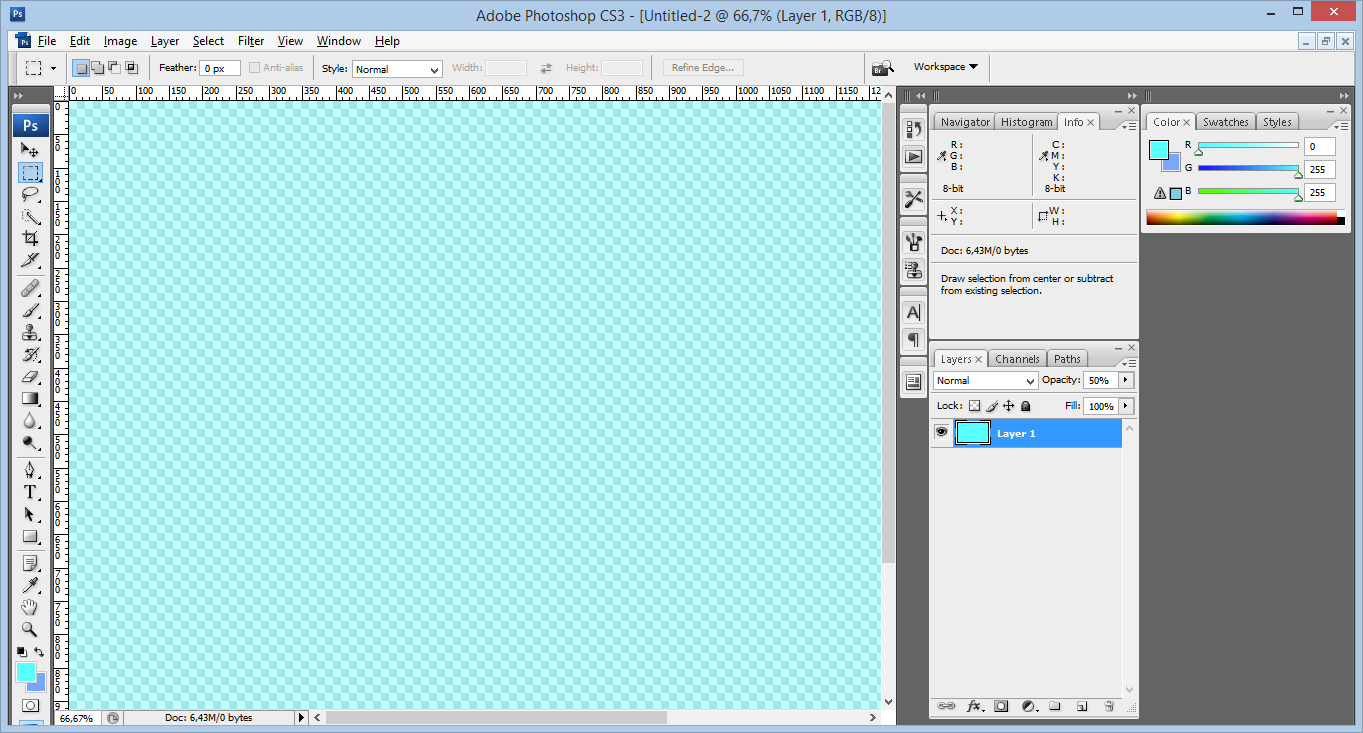Viewport: 1363px width, 733px height.
Task: Toggle Lock position for the layer
Action: tap(1009, 406)
